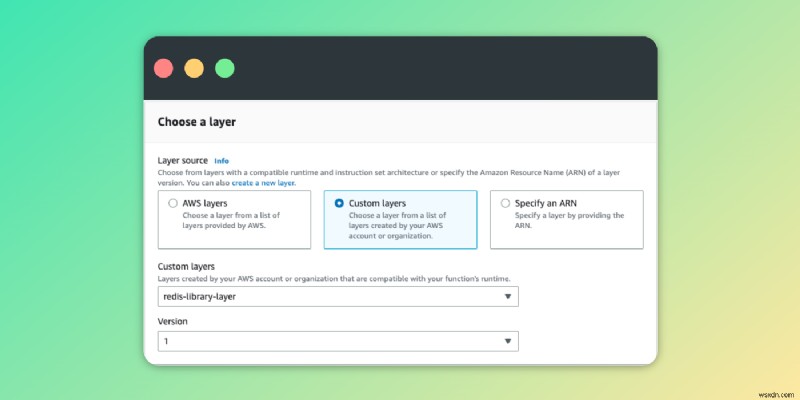Viewport: 800px width, 400px height.
Task: Click the Layer source label
Action: tap(183, 161)
